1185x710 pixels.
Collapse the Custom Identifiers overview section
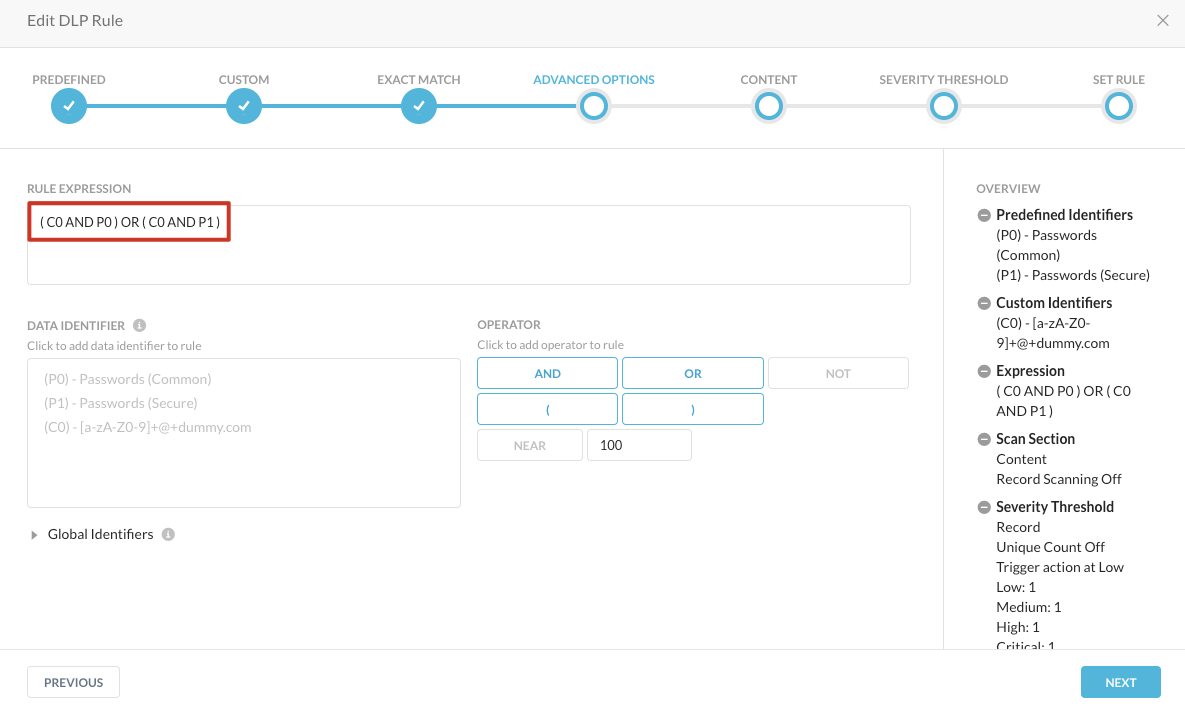[984, 303]
